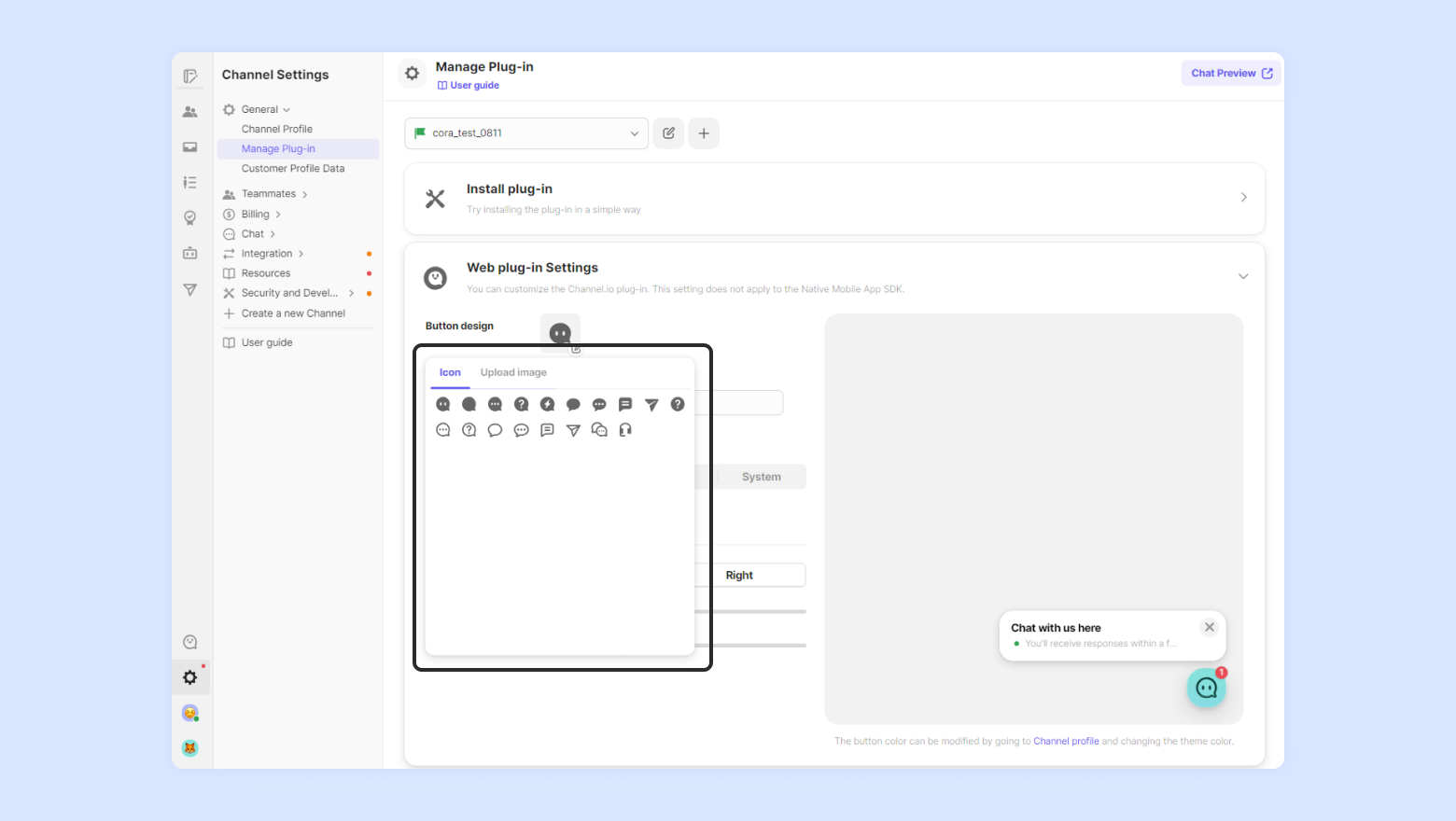
Task: Open Channel Profile in the sidebar
Action: tap(277, 129)
